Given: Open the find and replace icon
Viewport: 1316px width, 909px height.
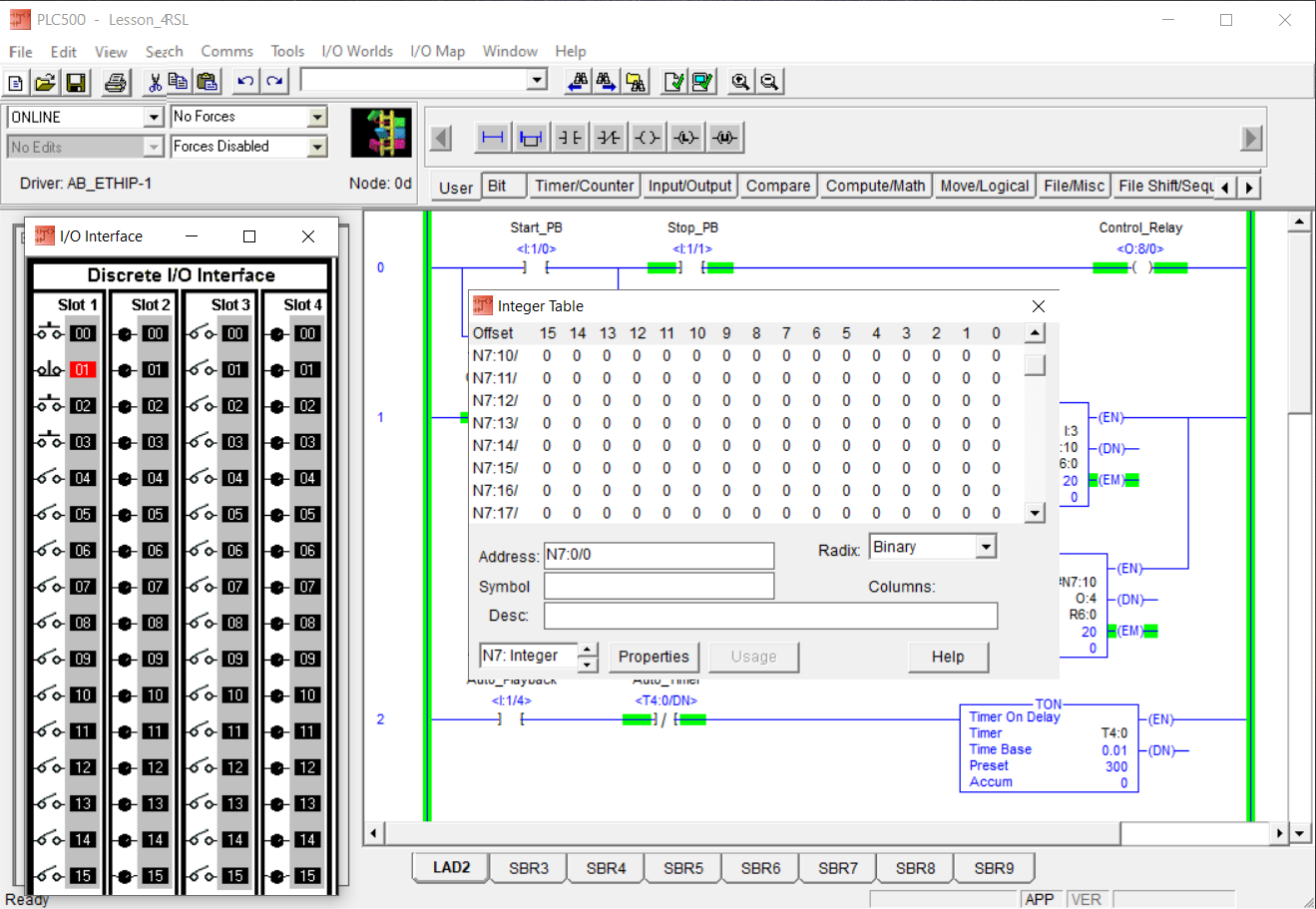Looking at the screenshot, I should [x=636, y=82].
